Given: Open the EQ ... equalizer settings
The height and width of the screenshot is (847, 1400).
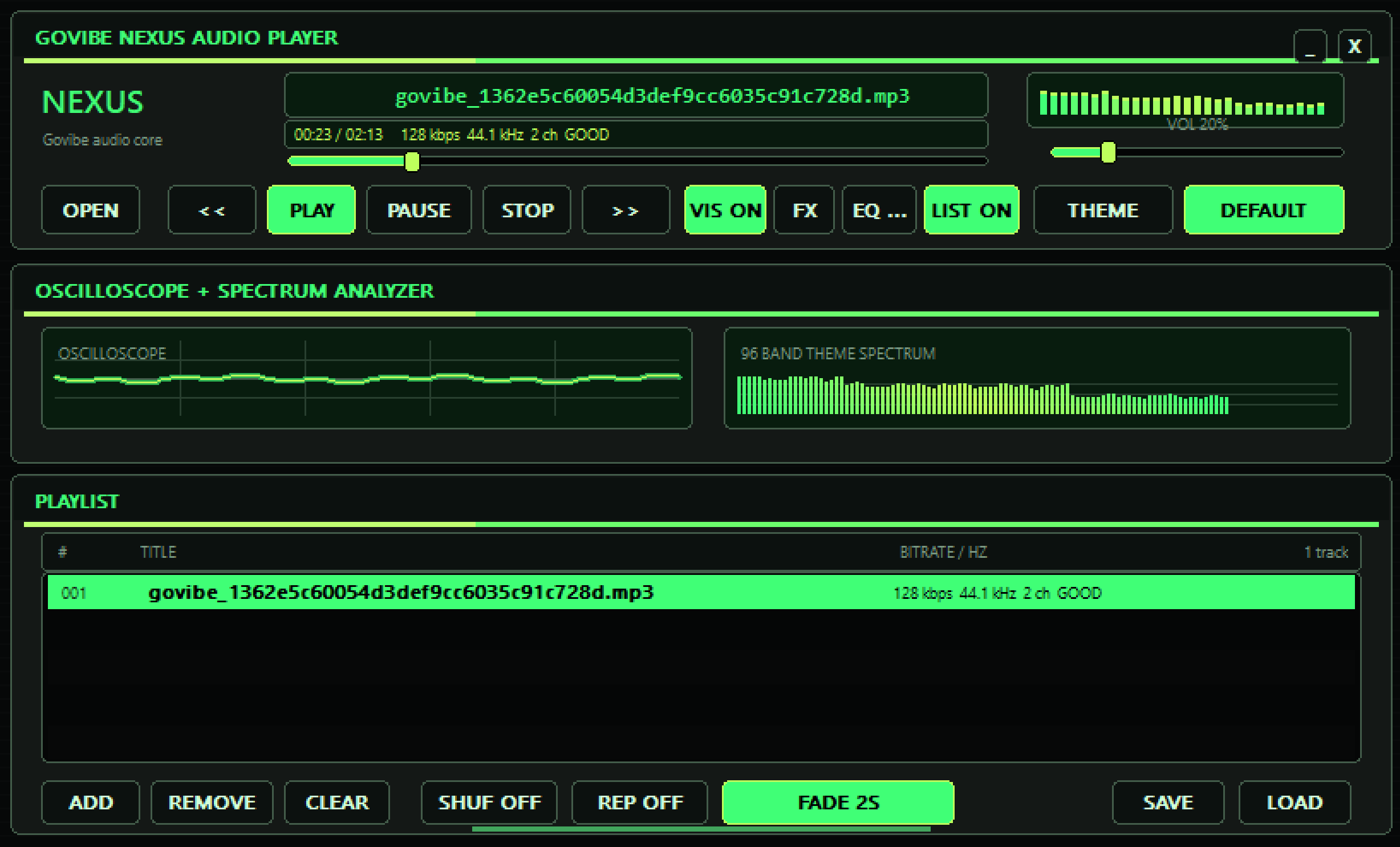Looking at the screenshot, I should click(x=879, y=210).
